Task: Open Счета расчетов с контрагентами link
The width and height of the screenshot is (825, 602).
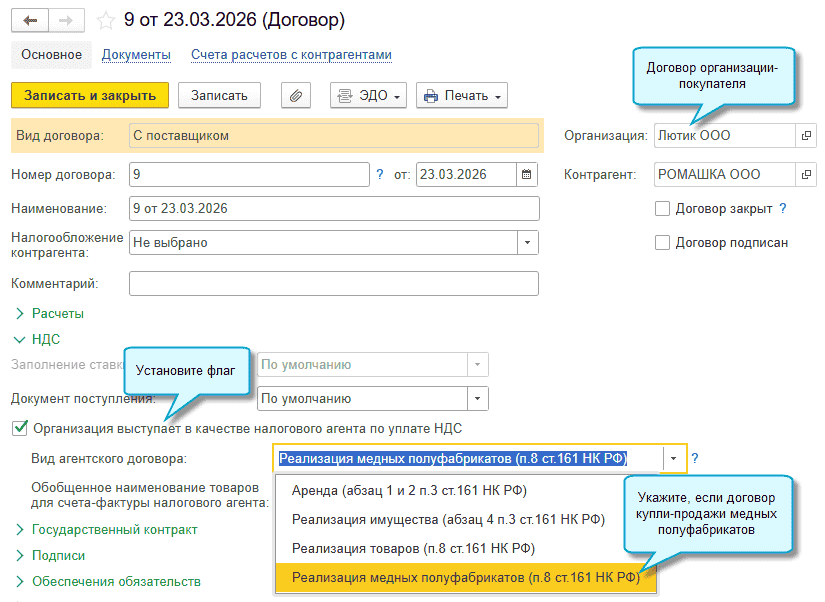Action: pyautogui.click(x=291, y=55)
